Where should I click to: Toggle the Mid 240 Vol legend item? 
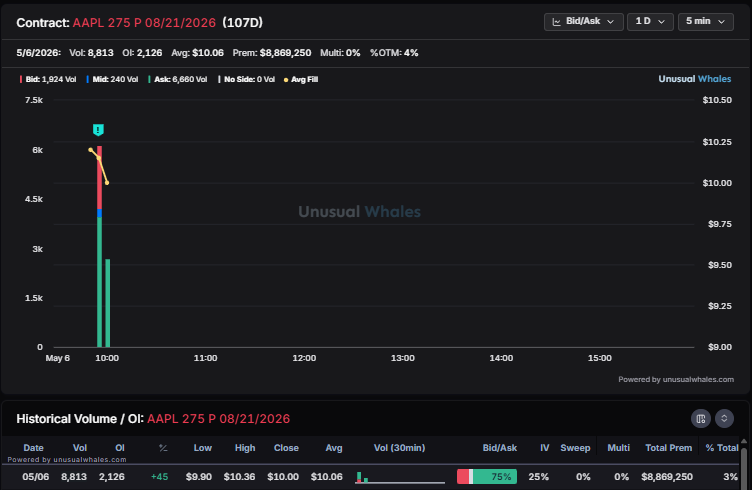point(112,80)
